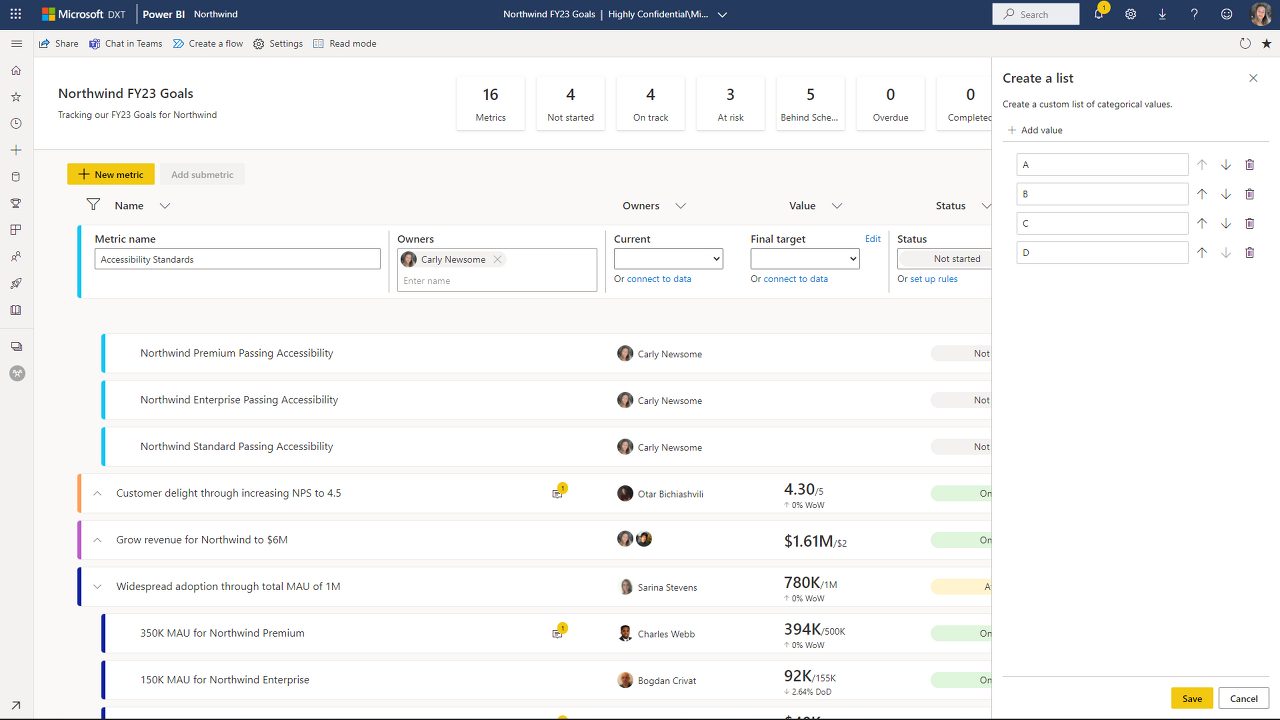1280x720 pixels.
Task: Save the custom list
Action: 1192,698
